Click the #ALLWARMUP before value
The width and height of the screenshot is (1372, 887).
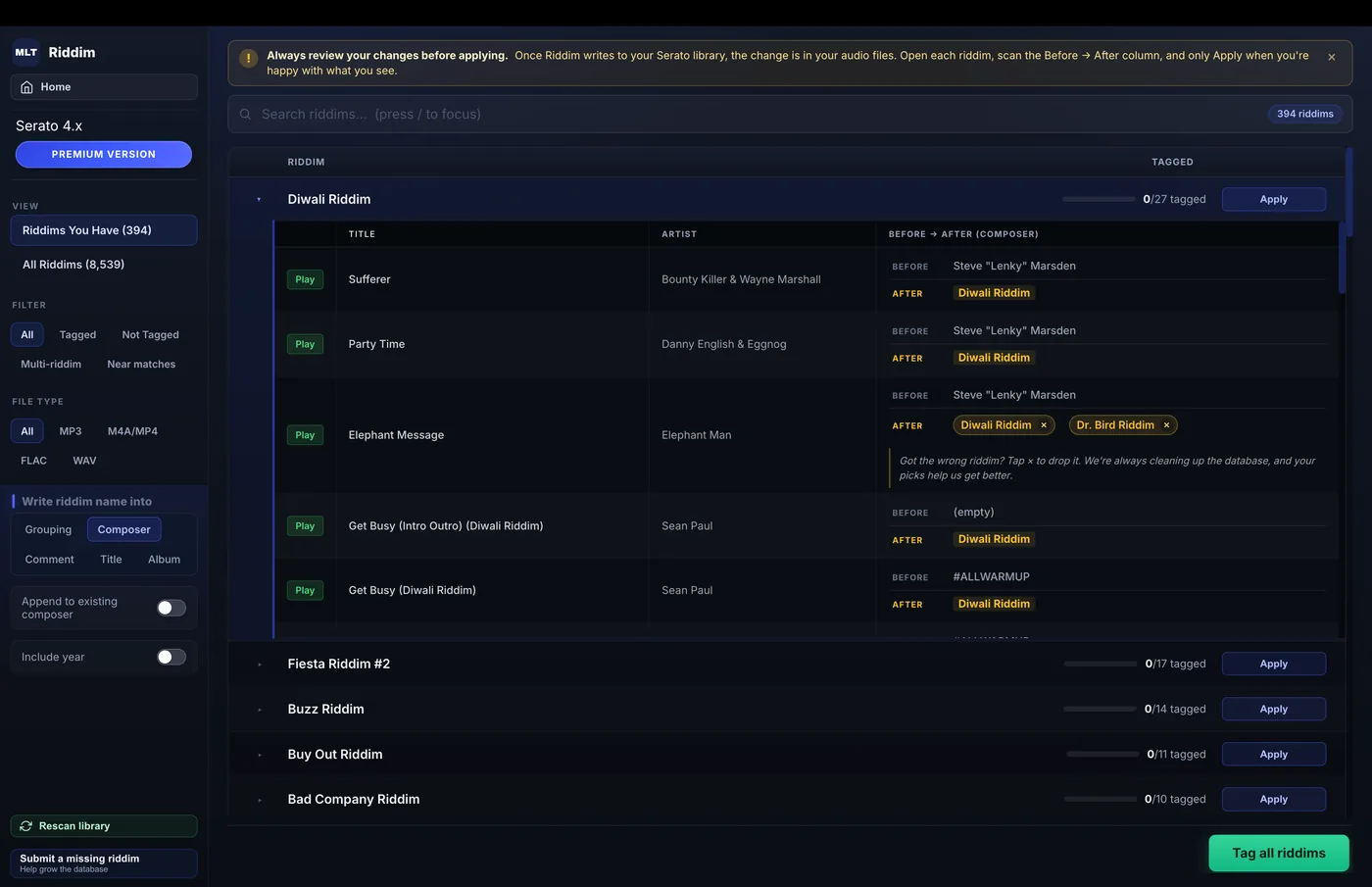[x=991, y=576]
